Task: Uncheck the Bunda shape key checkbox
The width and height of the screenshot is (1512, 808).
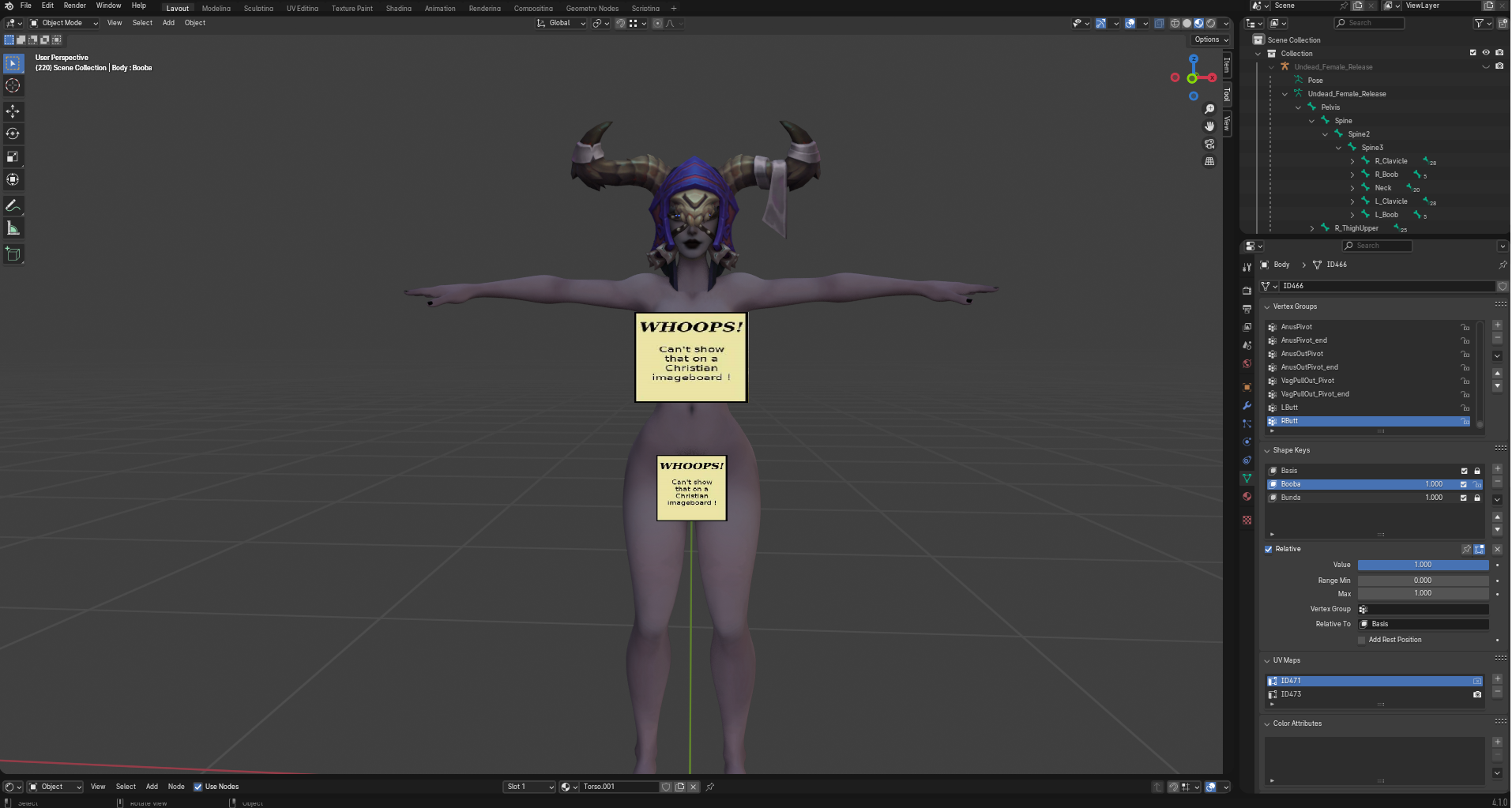Action: click(1463, 498)
